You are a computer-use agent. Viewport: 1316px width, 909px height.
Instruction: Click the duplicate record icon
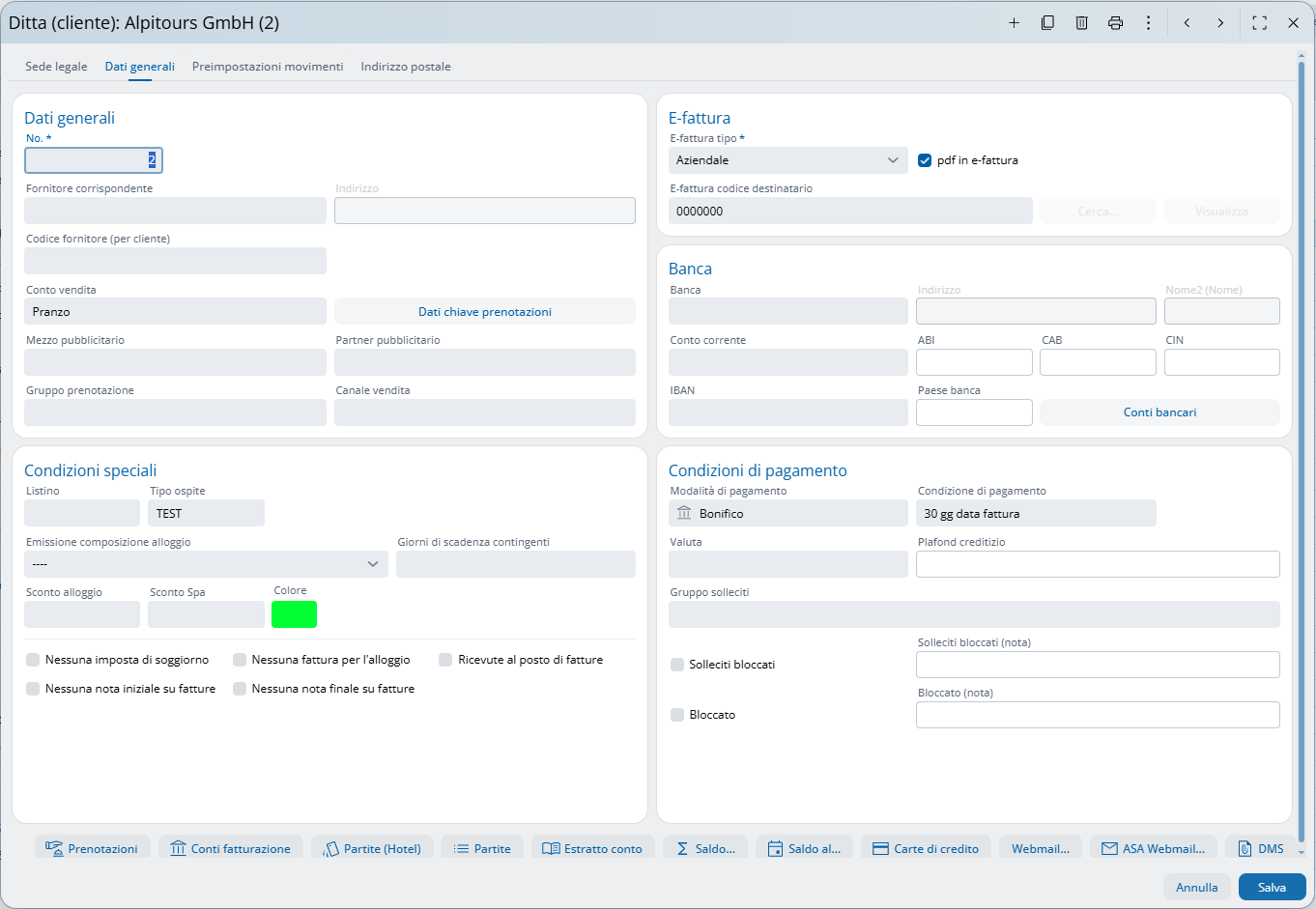(x=1047, y=23)
